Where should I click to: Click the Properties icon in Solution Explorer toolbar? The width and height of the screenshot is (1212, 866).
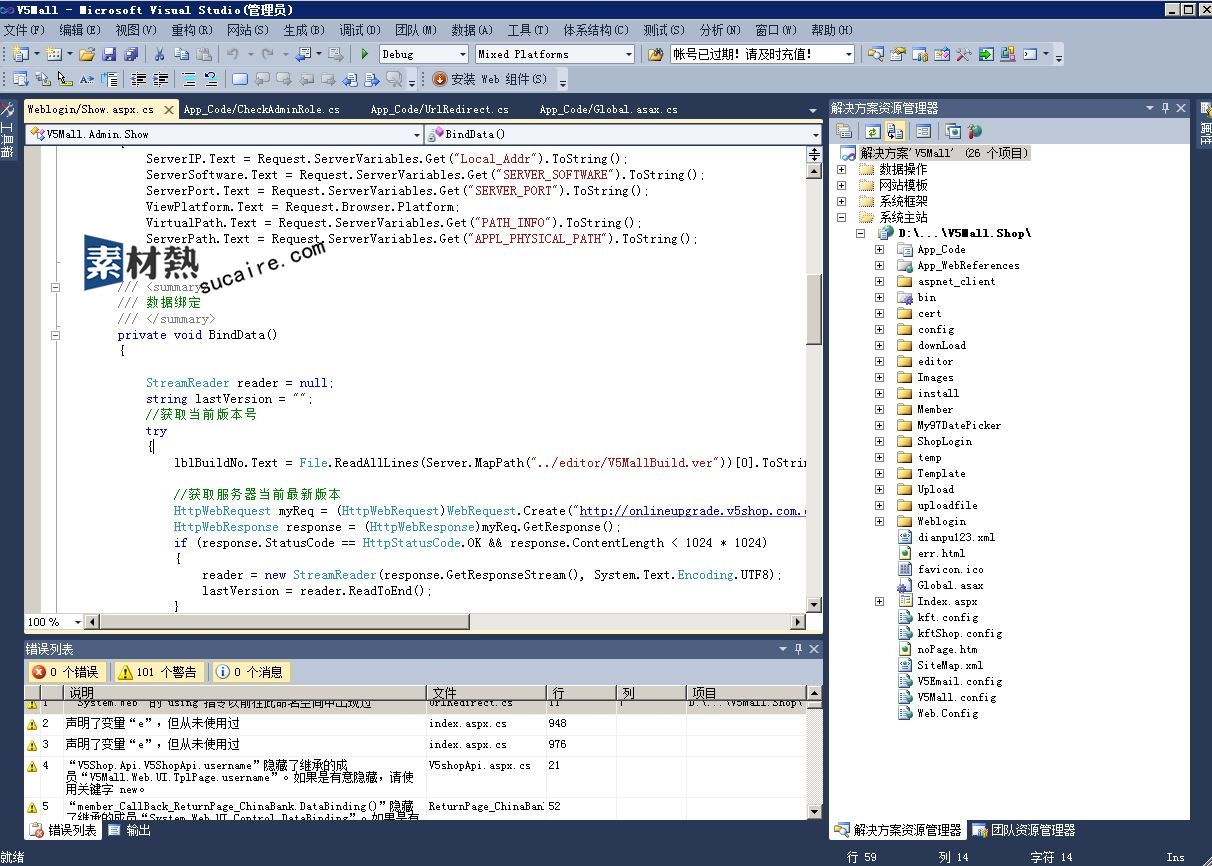pyautogui.click(x=845, y=131)
